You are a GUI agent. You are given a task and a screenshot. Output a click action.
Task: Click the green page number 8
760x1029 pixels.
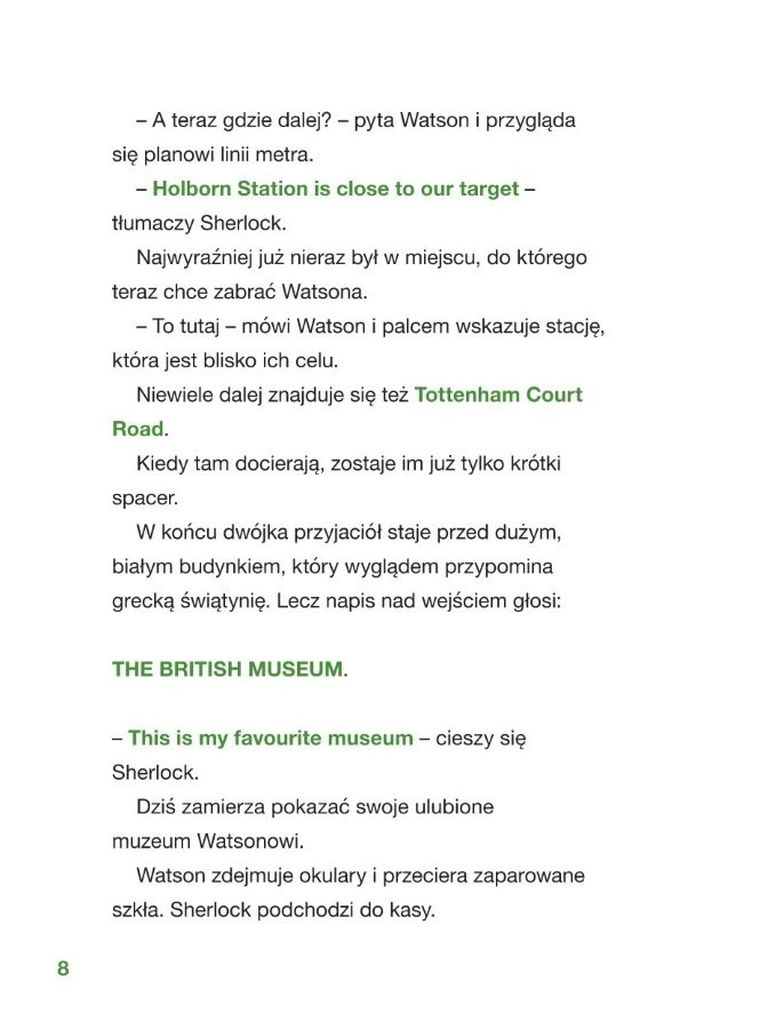pos(63,968)
